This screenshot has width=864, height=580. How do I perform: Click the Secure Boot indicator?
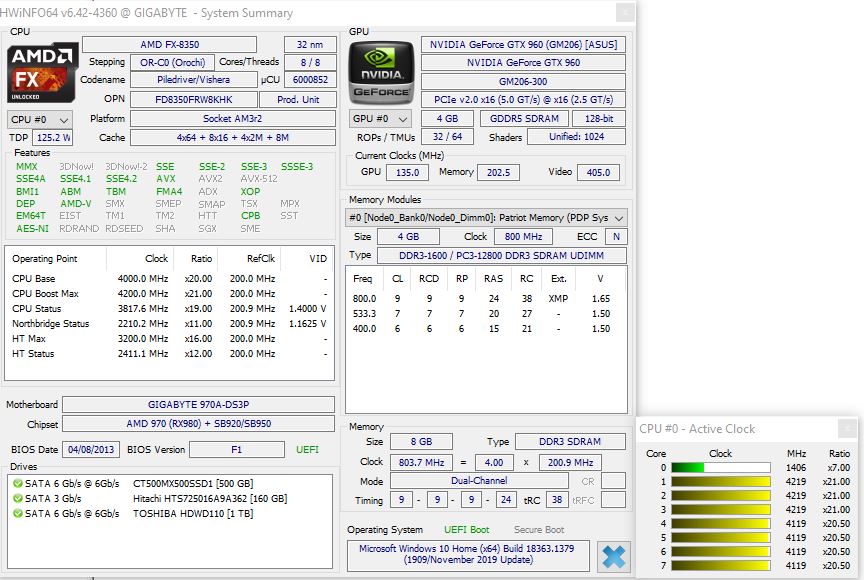[539, 529]
